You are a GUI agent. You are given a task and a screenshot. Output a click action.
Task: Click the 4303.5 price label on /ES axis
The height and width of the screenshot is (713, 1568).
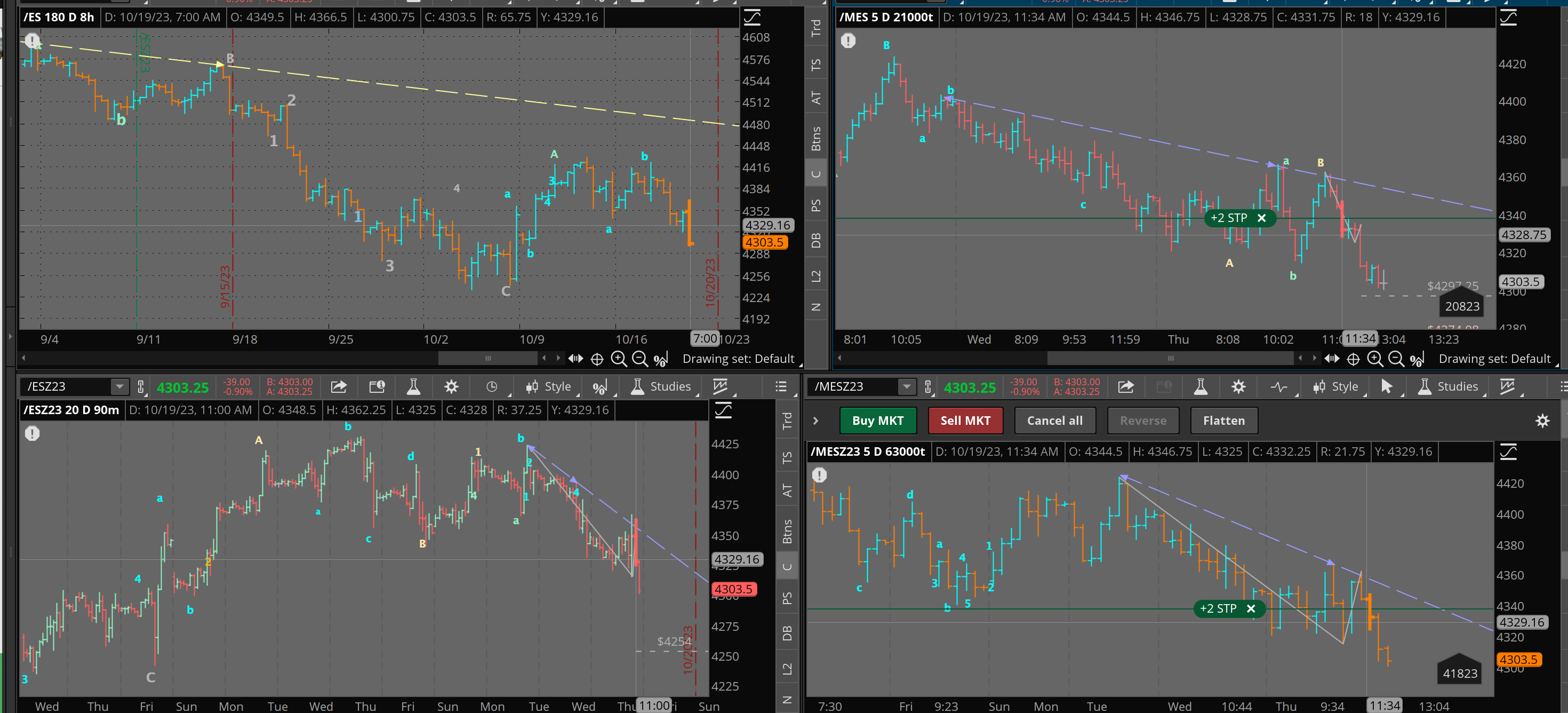764,242
